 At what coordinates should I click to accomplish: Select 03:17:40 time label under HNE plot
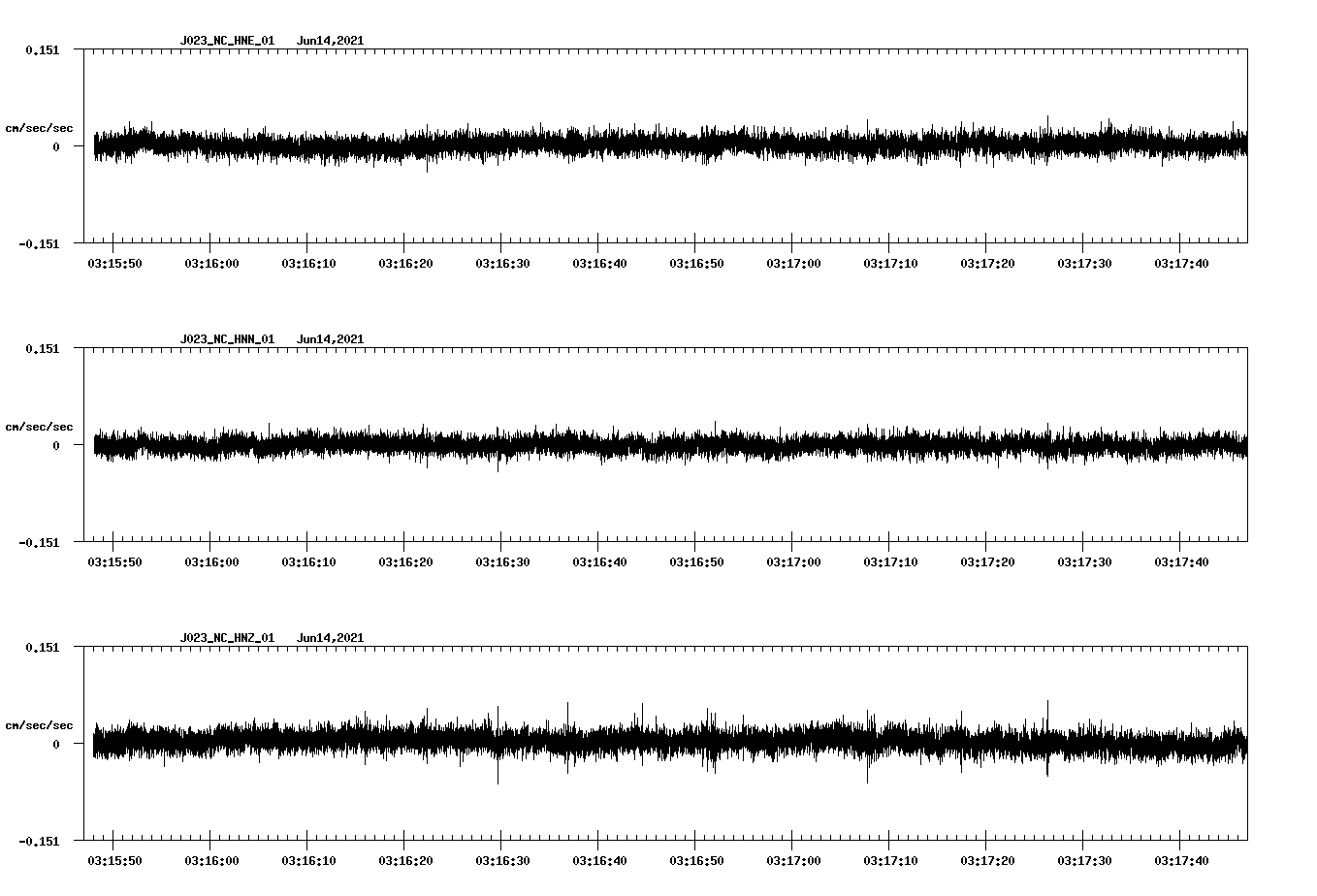[x=1181, y=264]
